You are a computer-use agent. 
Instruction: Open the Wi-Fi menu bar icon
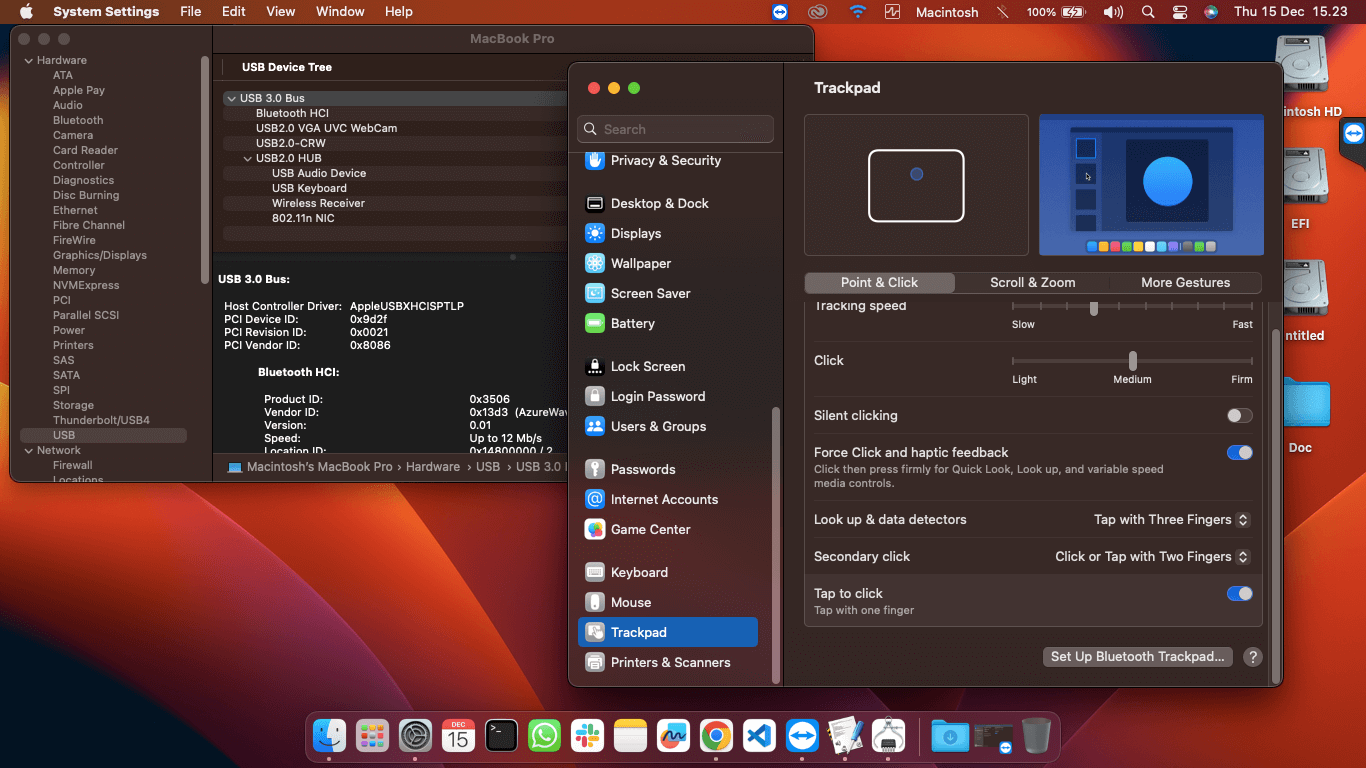click(x=857, y=12)
